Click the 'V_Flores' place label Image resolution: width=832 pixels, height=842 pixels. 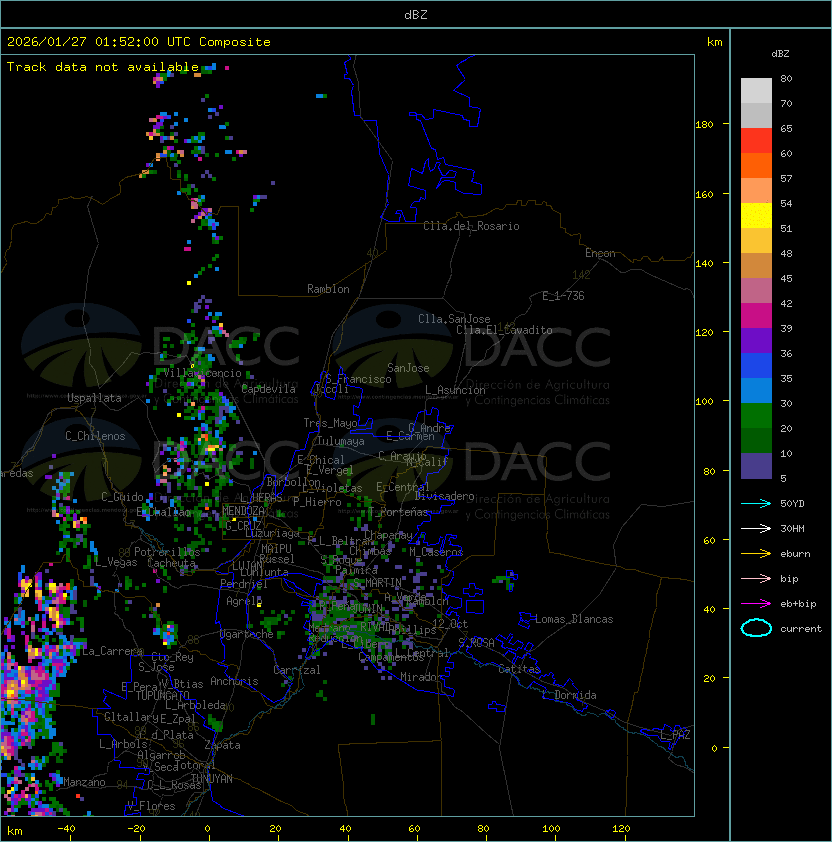pyautogui.click(x=151, y=806)
